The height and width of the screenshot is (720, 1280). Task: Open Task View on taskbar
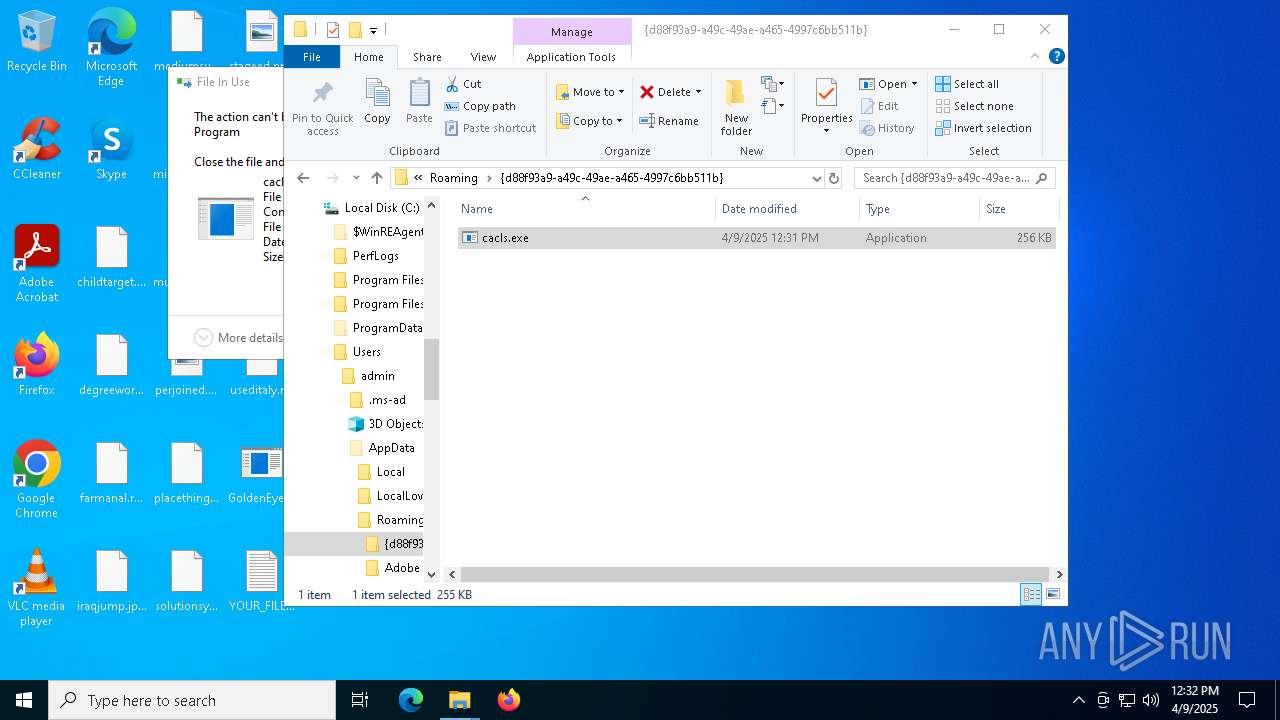pyautogui.click(x=360, y=700)
